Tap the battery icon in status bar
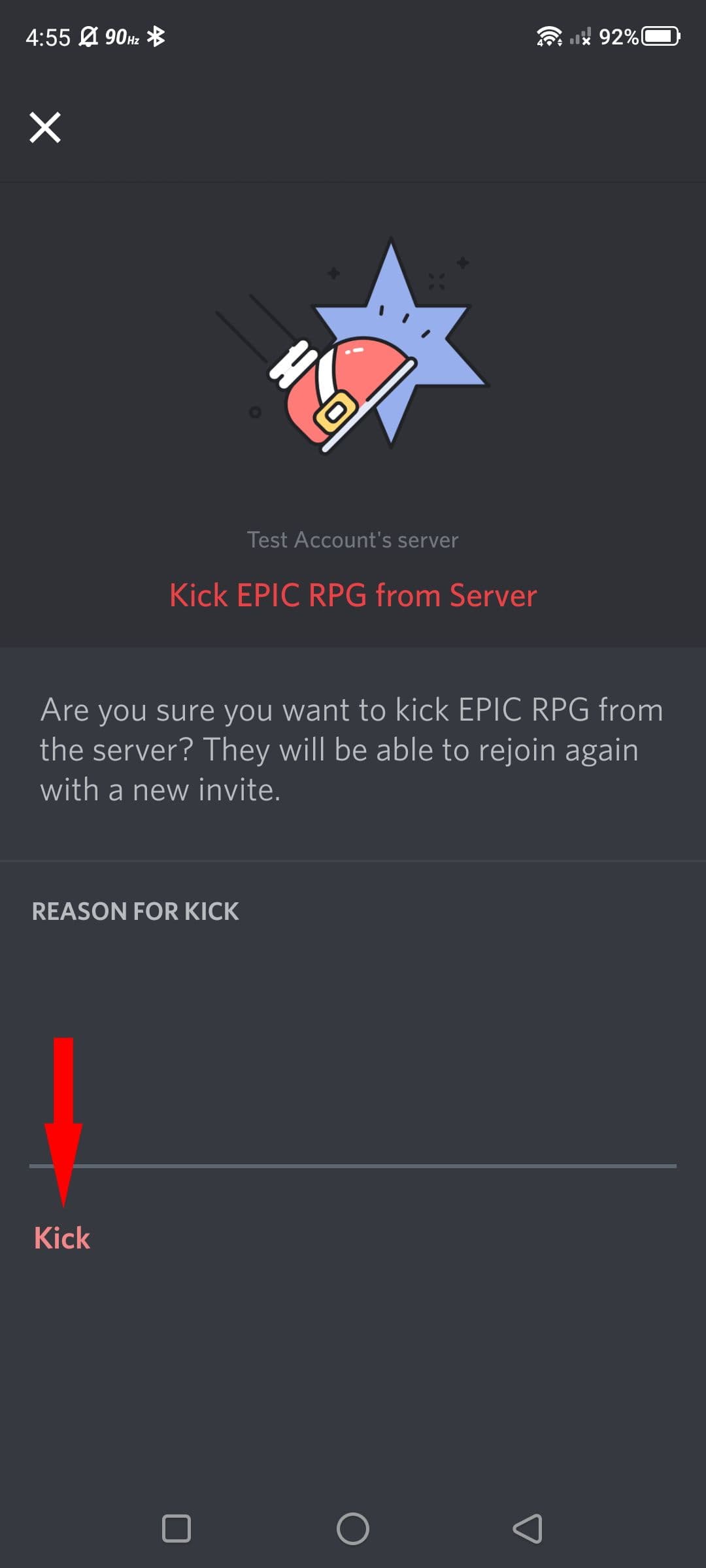 coord(661,37)
